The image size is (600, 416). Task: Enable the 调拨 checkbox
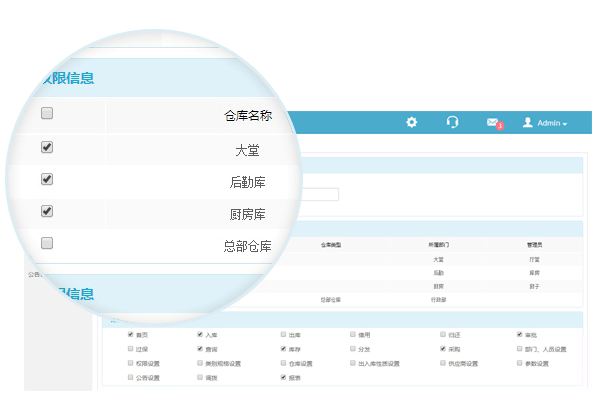pos(200,377)
